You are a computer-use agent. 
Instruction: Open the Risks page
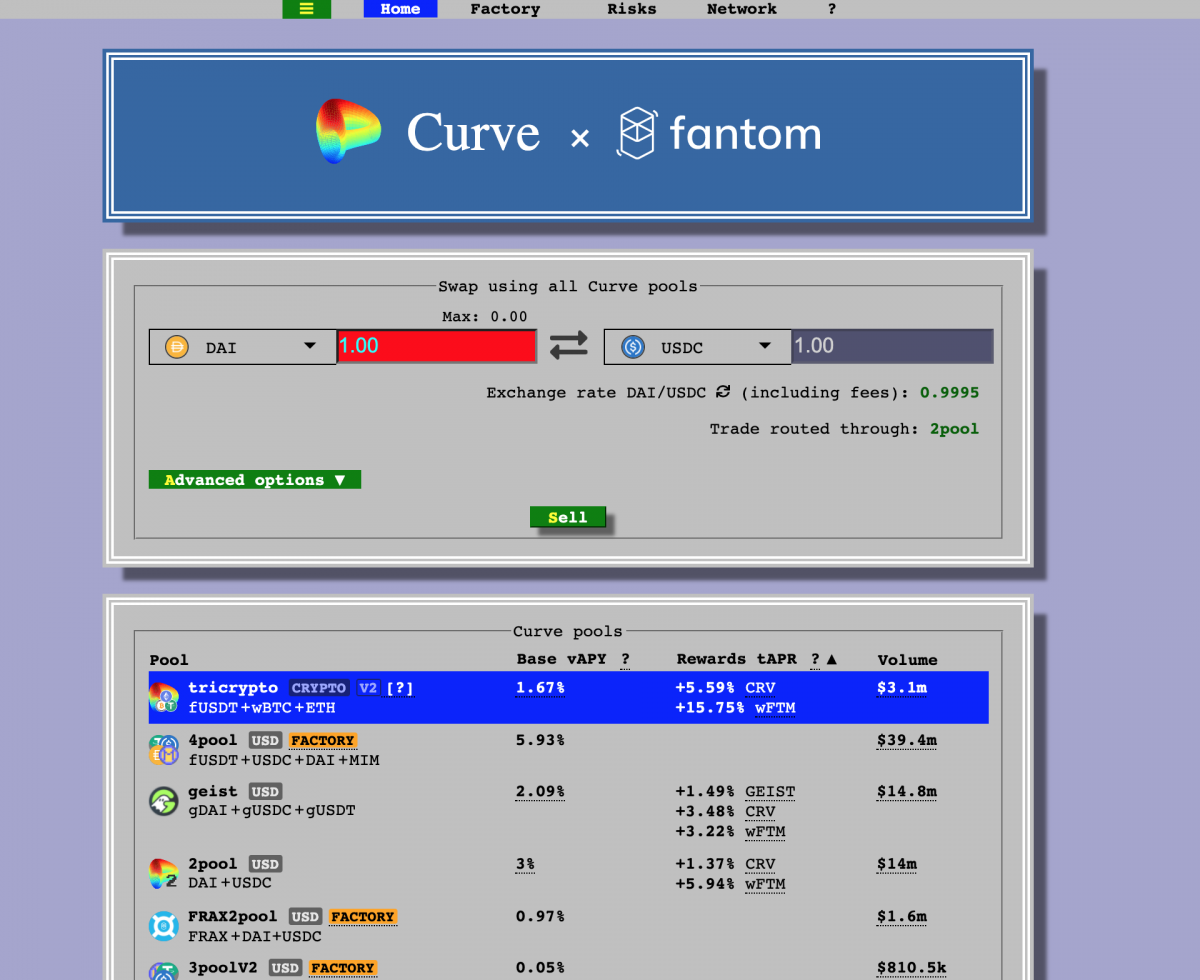632,9
